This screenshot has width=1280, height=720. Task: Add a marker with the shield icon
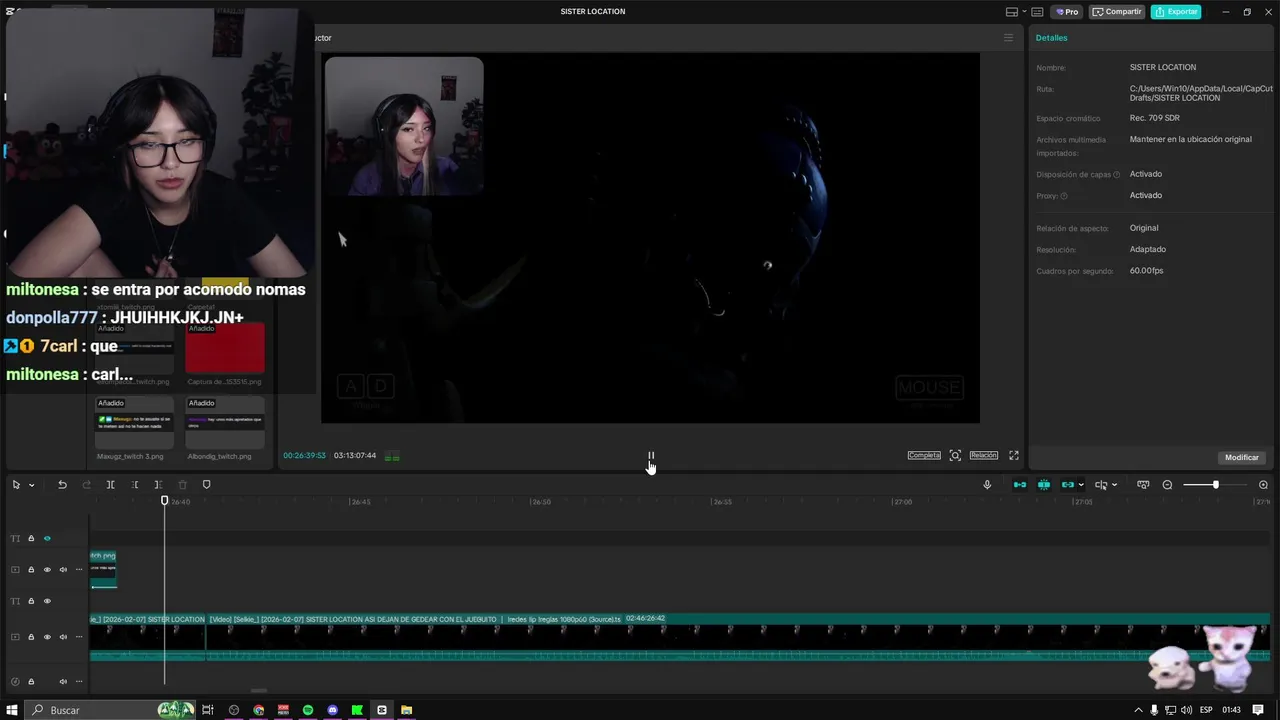(206, 485)
